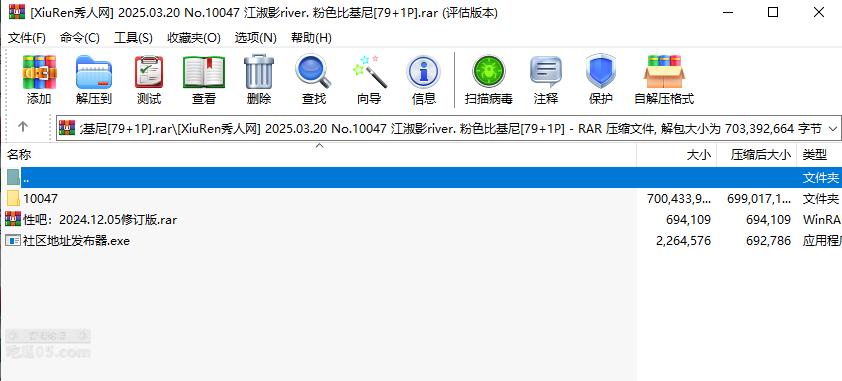Open the 文件(F) menu

pos(27,38)
